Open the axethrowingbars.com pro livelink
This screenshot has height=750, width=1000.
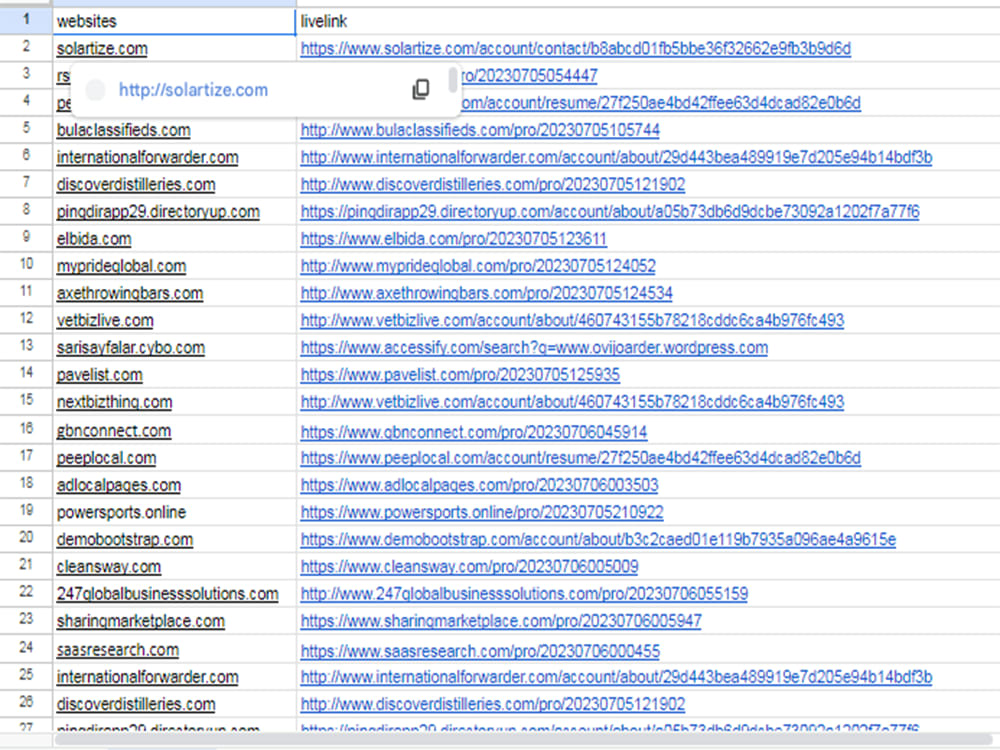click(486, 293)
